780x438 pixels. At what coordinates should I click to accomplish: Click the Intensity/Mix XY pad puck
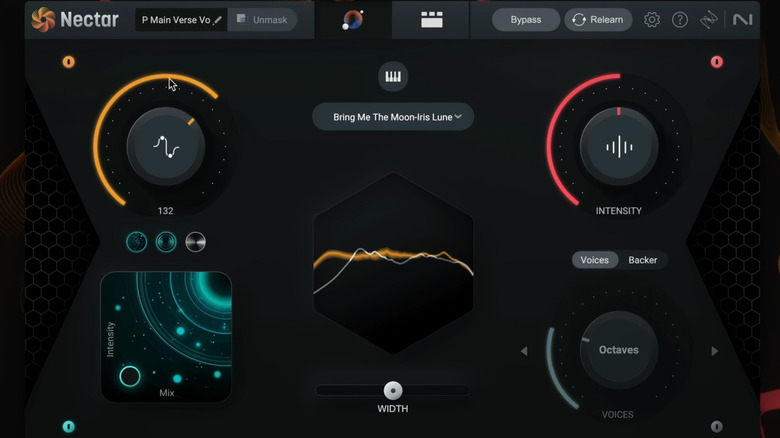[130, 376]
